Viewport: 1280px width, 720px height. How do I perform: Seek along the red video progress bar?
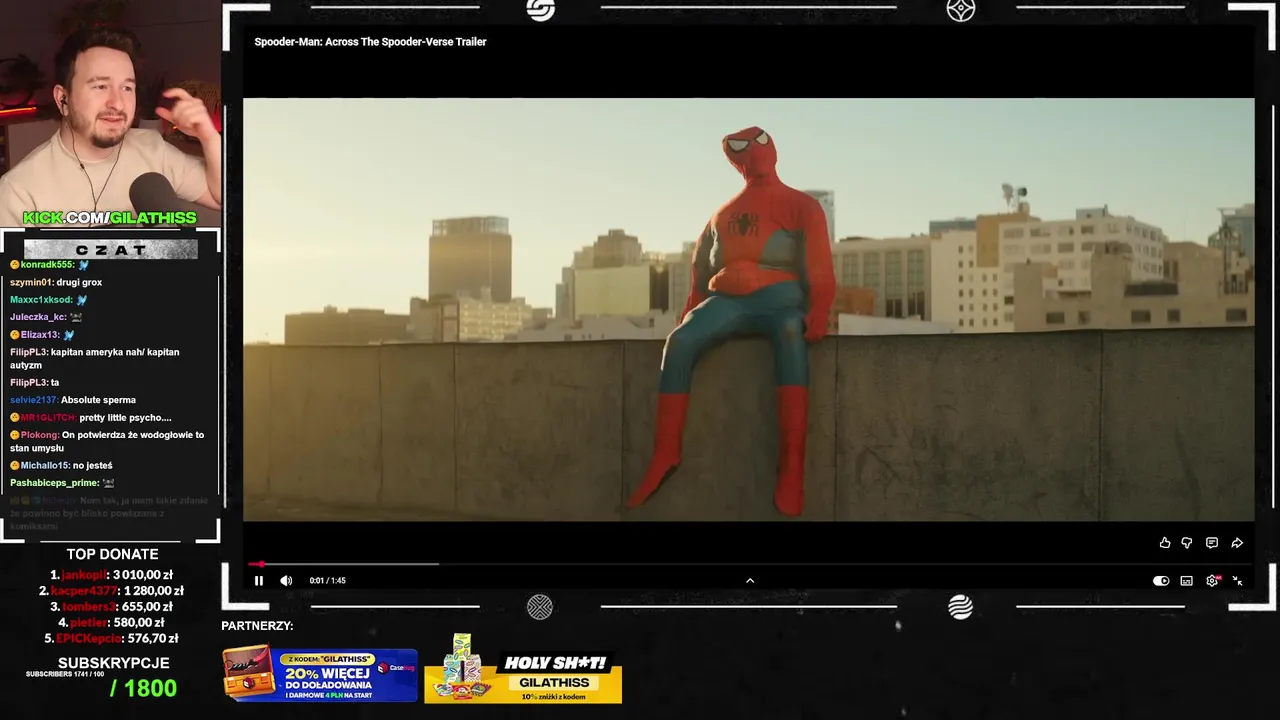click(748, 564)
